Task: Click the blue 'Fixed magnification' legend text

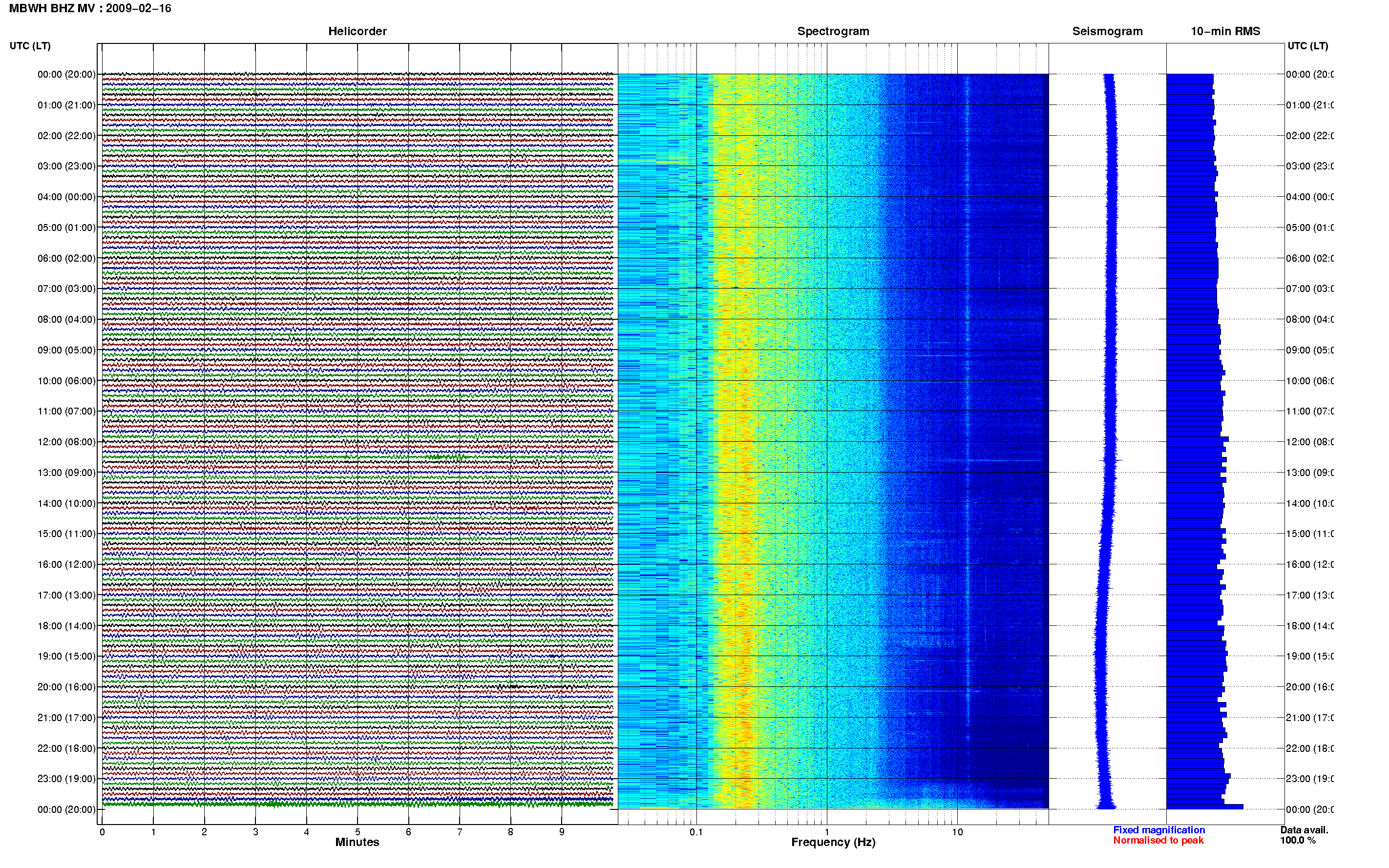Action: [x=1159, y=830]
